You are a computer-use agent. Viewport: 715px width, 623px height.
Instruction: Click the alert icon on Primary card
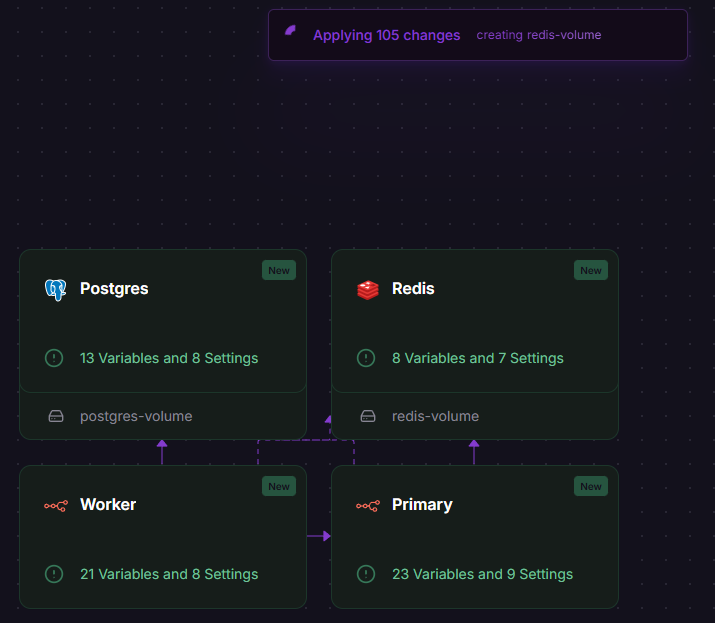pos(366,574)
